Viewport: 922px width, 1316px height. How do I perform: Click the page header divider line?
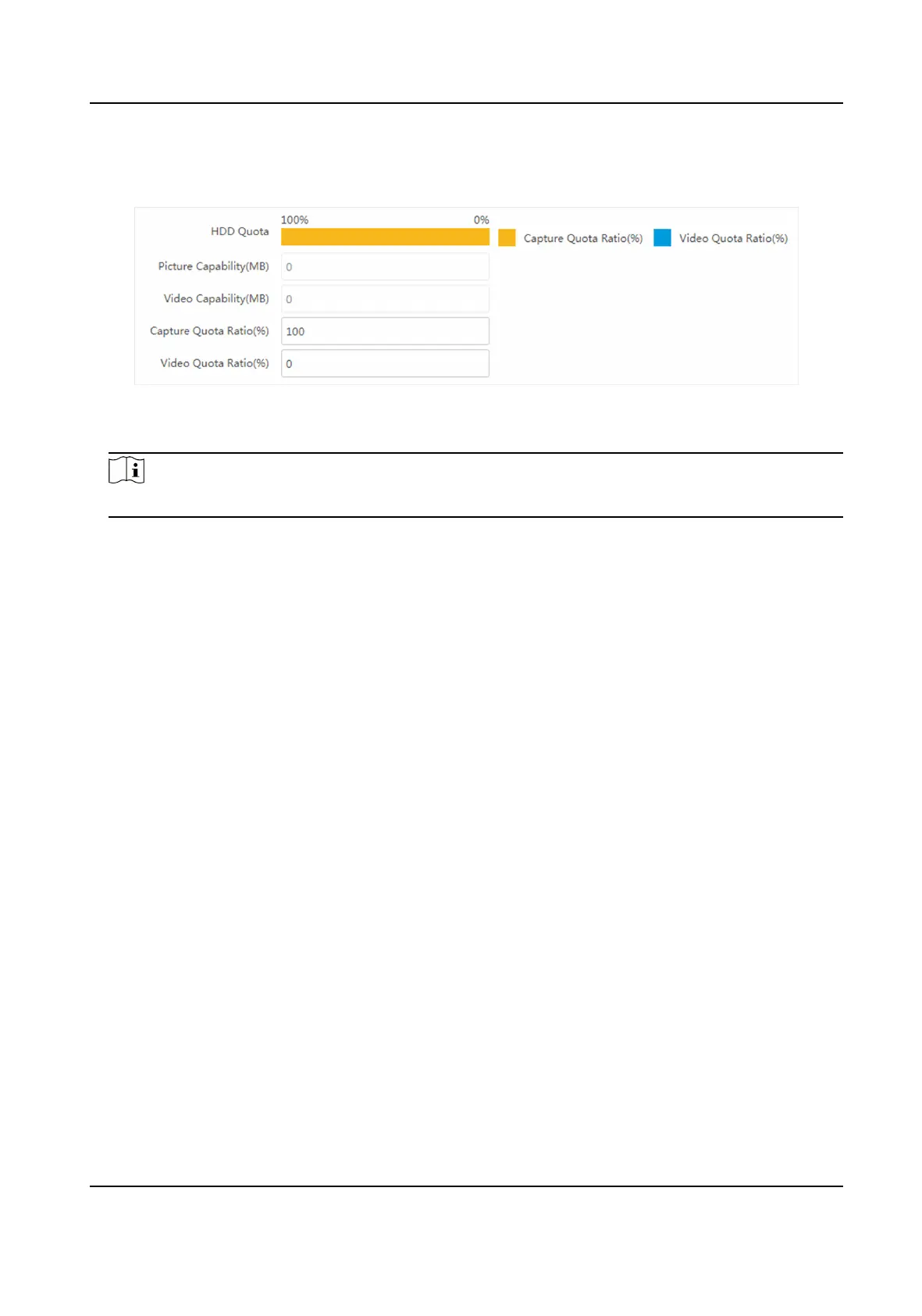[466, 103]
